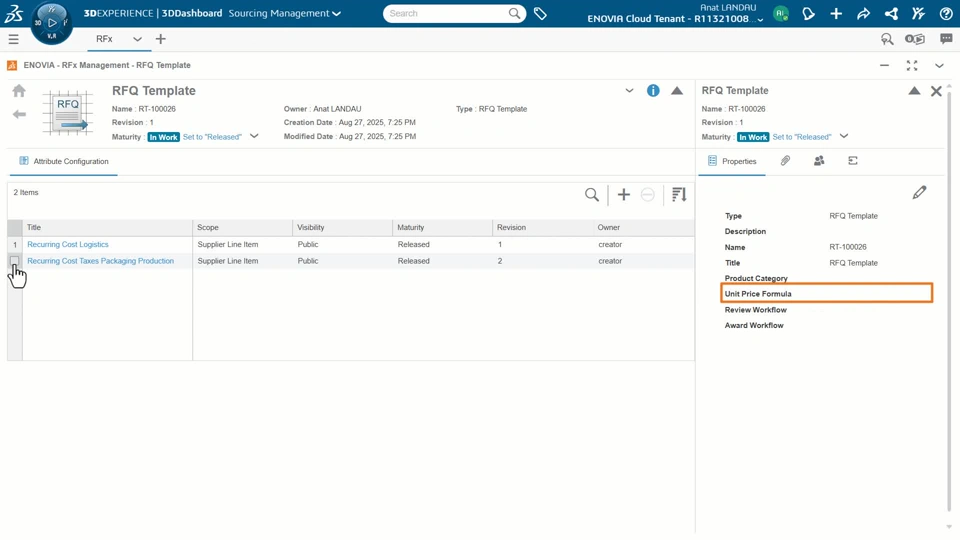This screenshot has height=540, width=960.
Task: Expand the ENOVIA Cloud Tenant dropdown
Action: (x=760, y=20)
